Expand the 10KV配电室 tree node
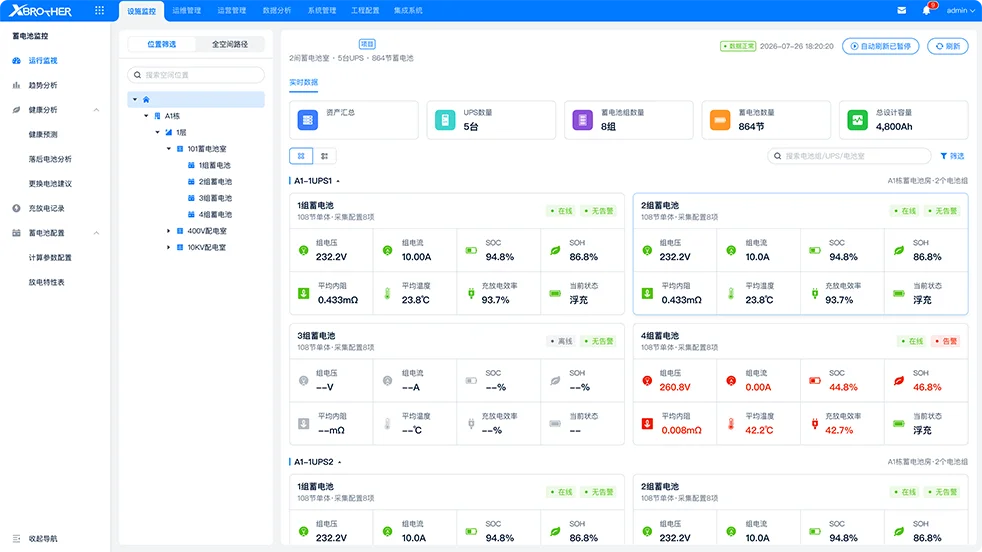The width and height of the screenshot is (982, 552). (168, 247)
